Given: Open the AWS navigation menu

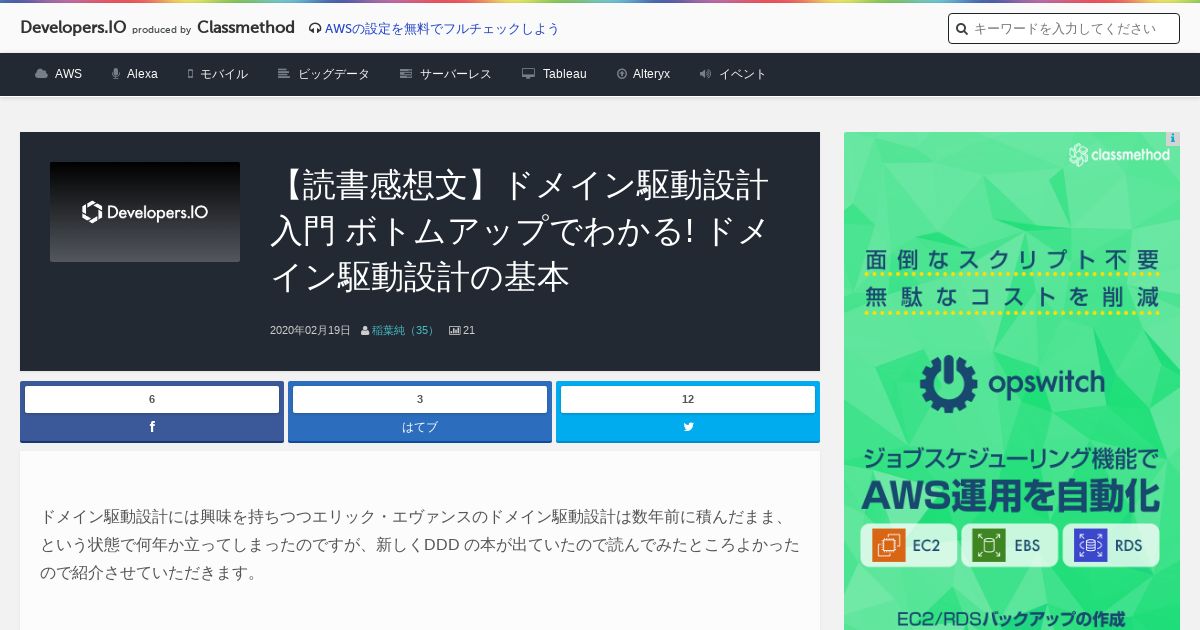Looking at the screenshot, I should click(68, 74).
